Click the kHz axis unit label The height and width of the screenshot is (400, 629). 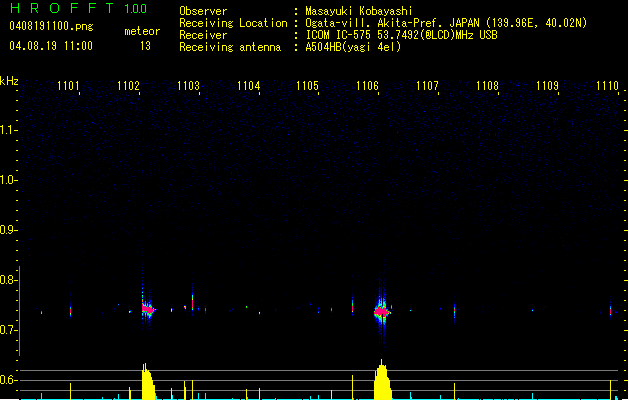pos(9,81)
